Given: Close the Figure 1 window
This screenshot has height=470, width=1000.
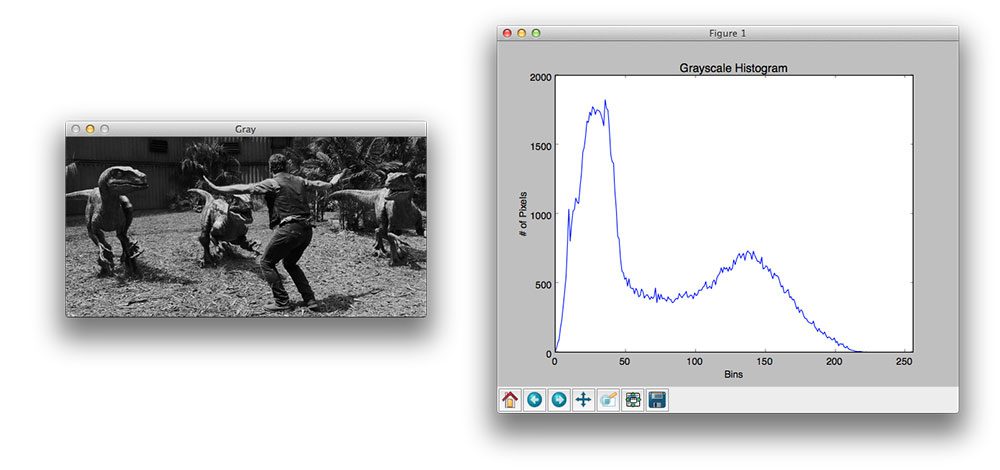Looking at the screenshot, I should [507, 33].
